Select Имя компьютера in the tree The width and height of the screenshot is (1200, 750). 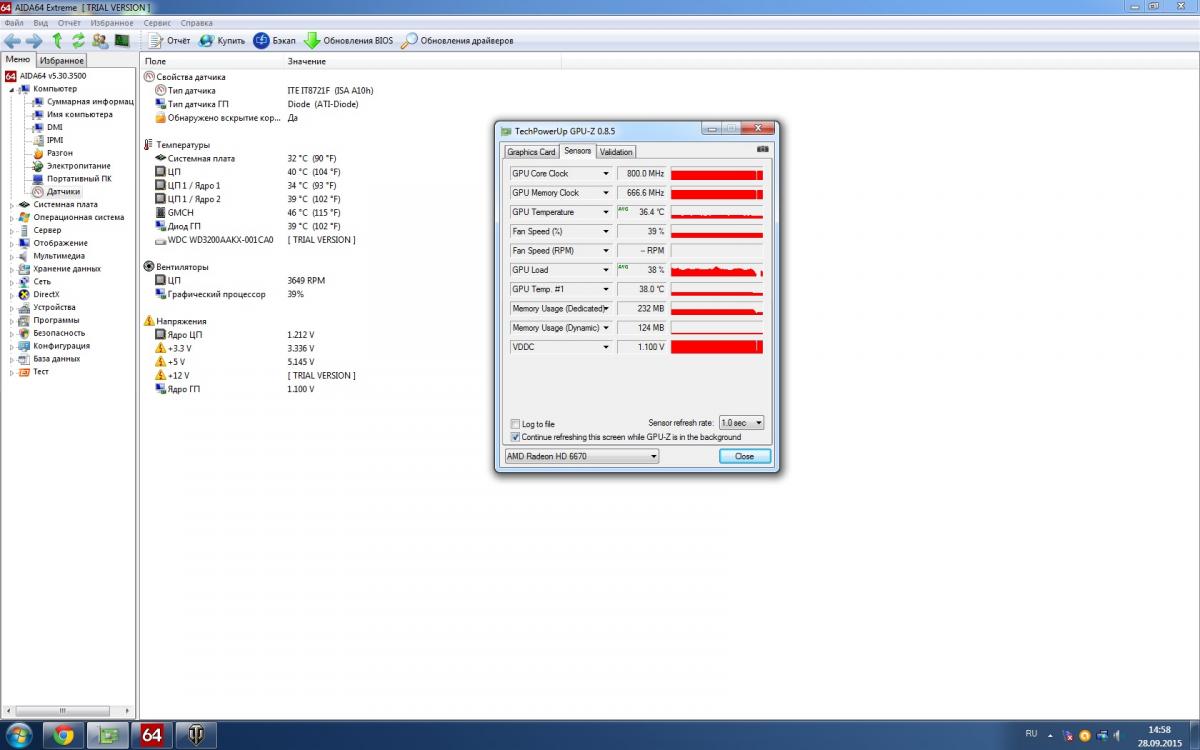click(71, 114)
